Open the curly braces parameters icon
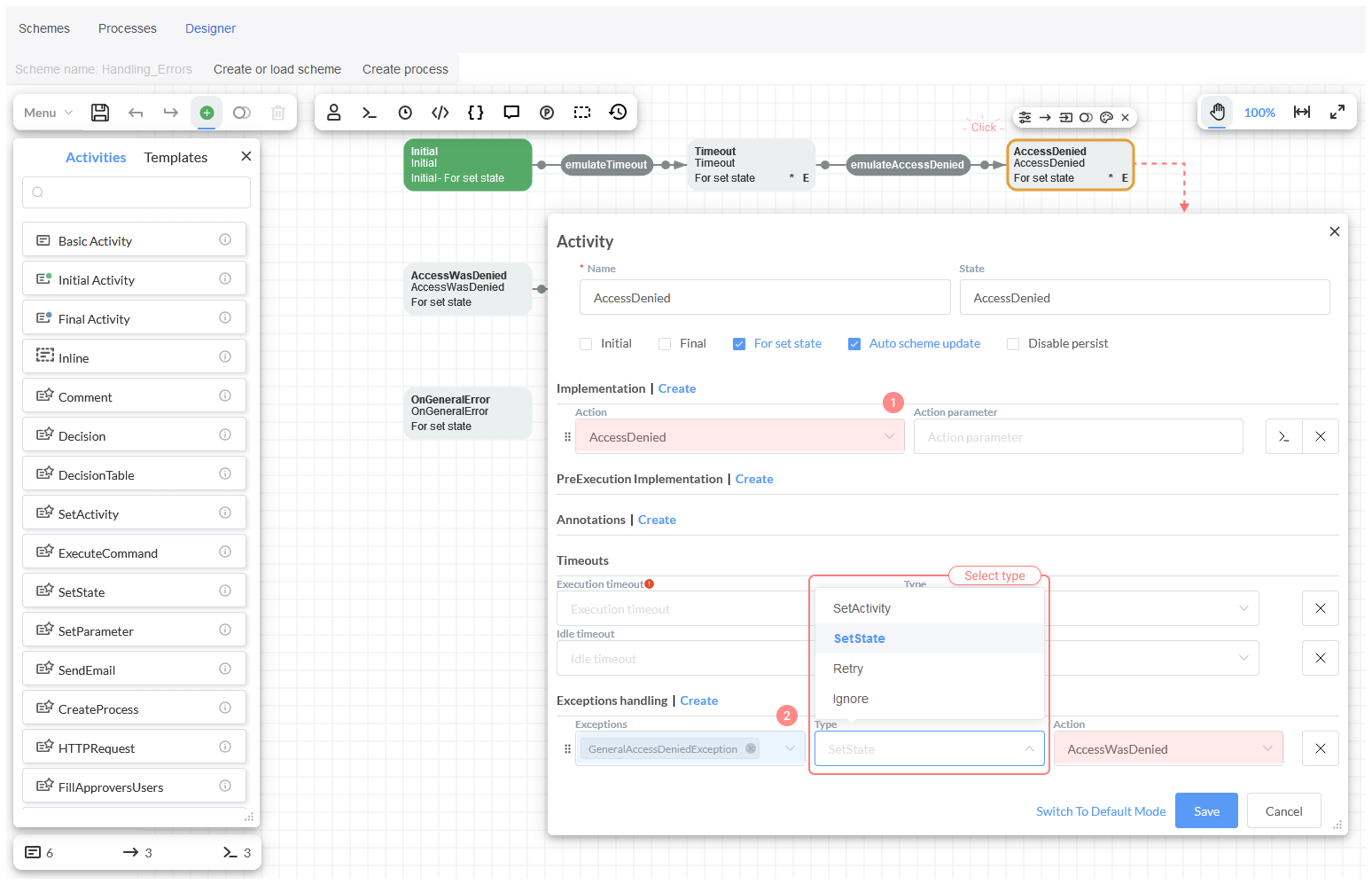Image resolution: width=1372 pixels, height=892 pixels. [x=476, y=113]
